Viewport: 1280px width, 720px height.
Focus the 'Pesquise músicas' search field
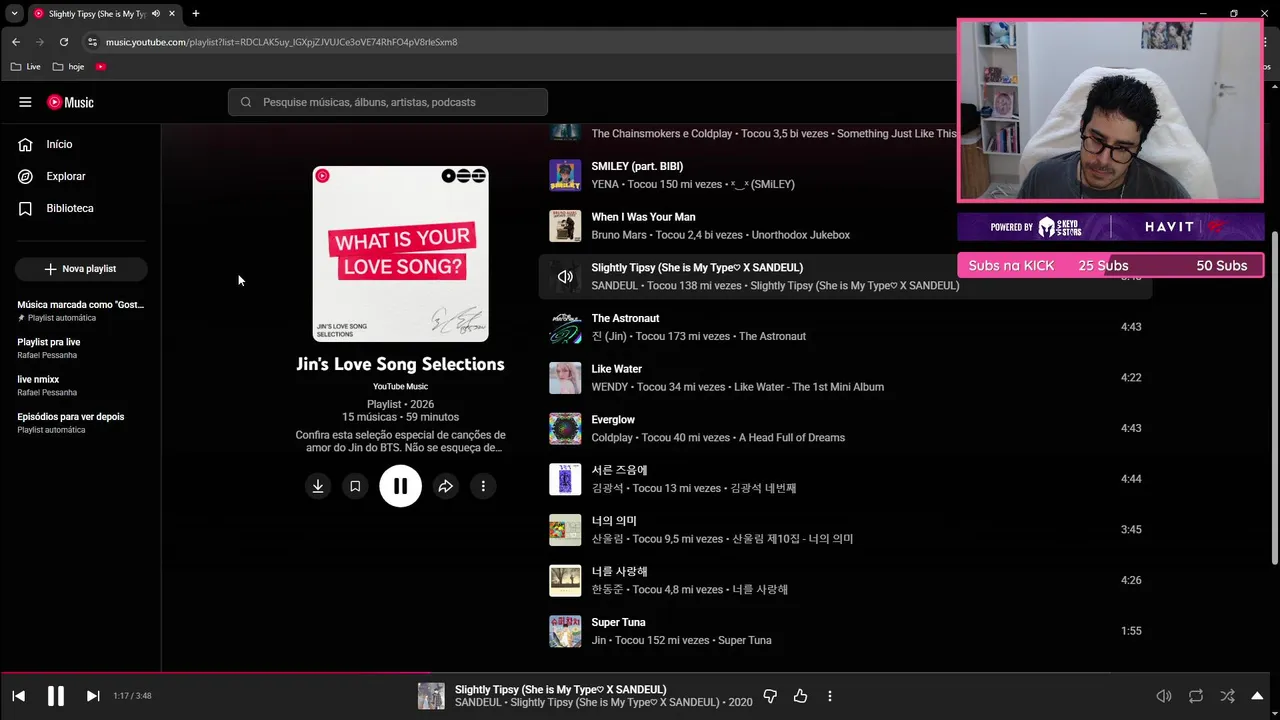(388, 102)
